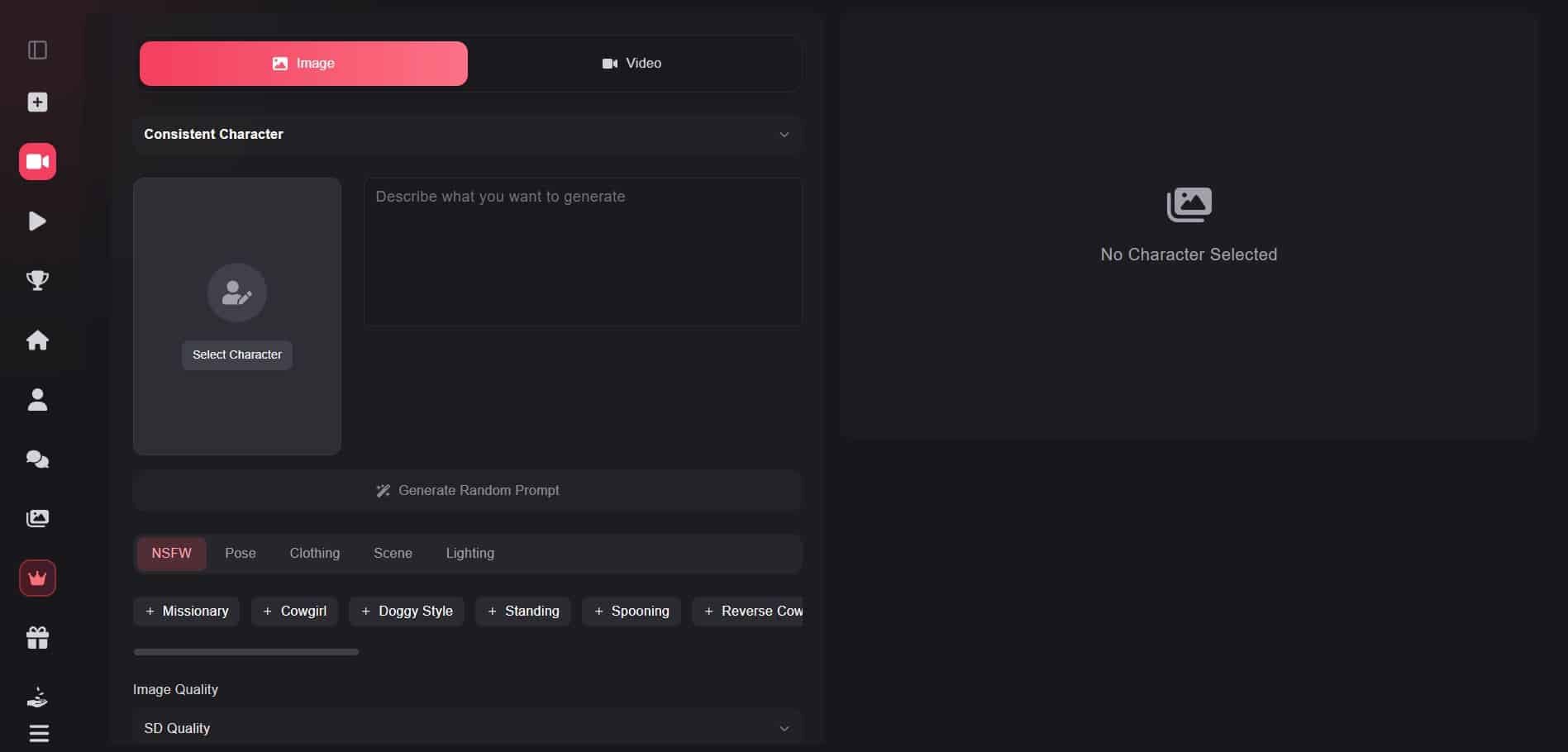Expand the Consistent Character dropdown
This screenshot has width=1568, height=752.
[467, 134]
